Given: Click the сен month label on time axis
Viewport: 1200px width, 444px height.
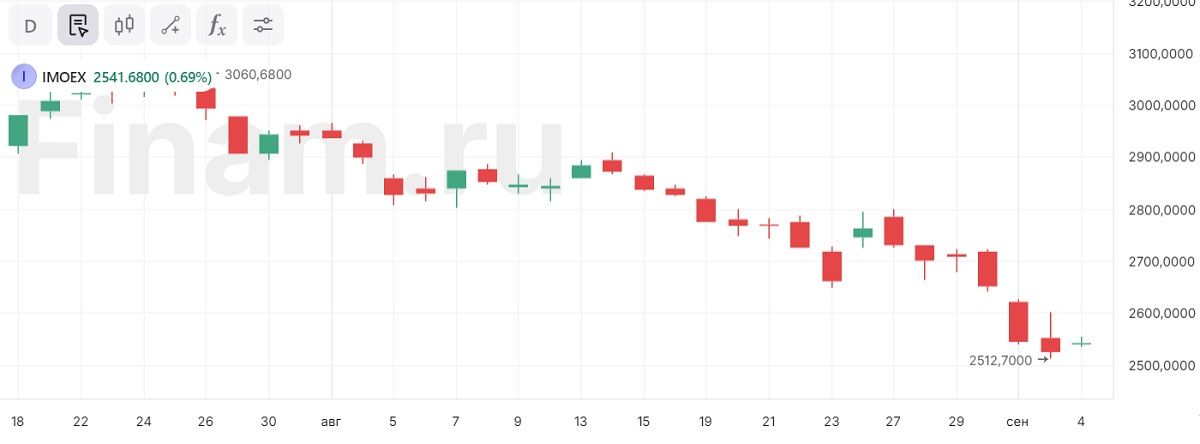Looking at the screenshot, I should point(1018,421).
